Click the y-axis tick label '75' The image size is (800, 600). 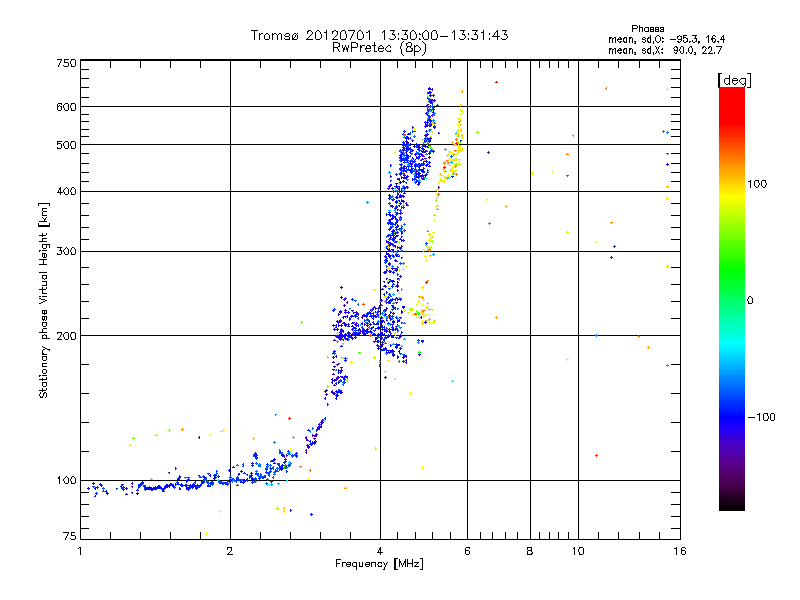[x=70, y=536]
